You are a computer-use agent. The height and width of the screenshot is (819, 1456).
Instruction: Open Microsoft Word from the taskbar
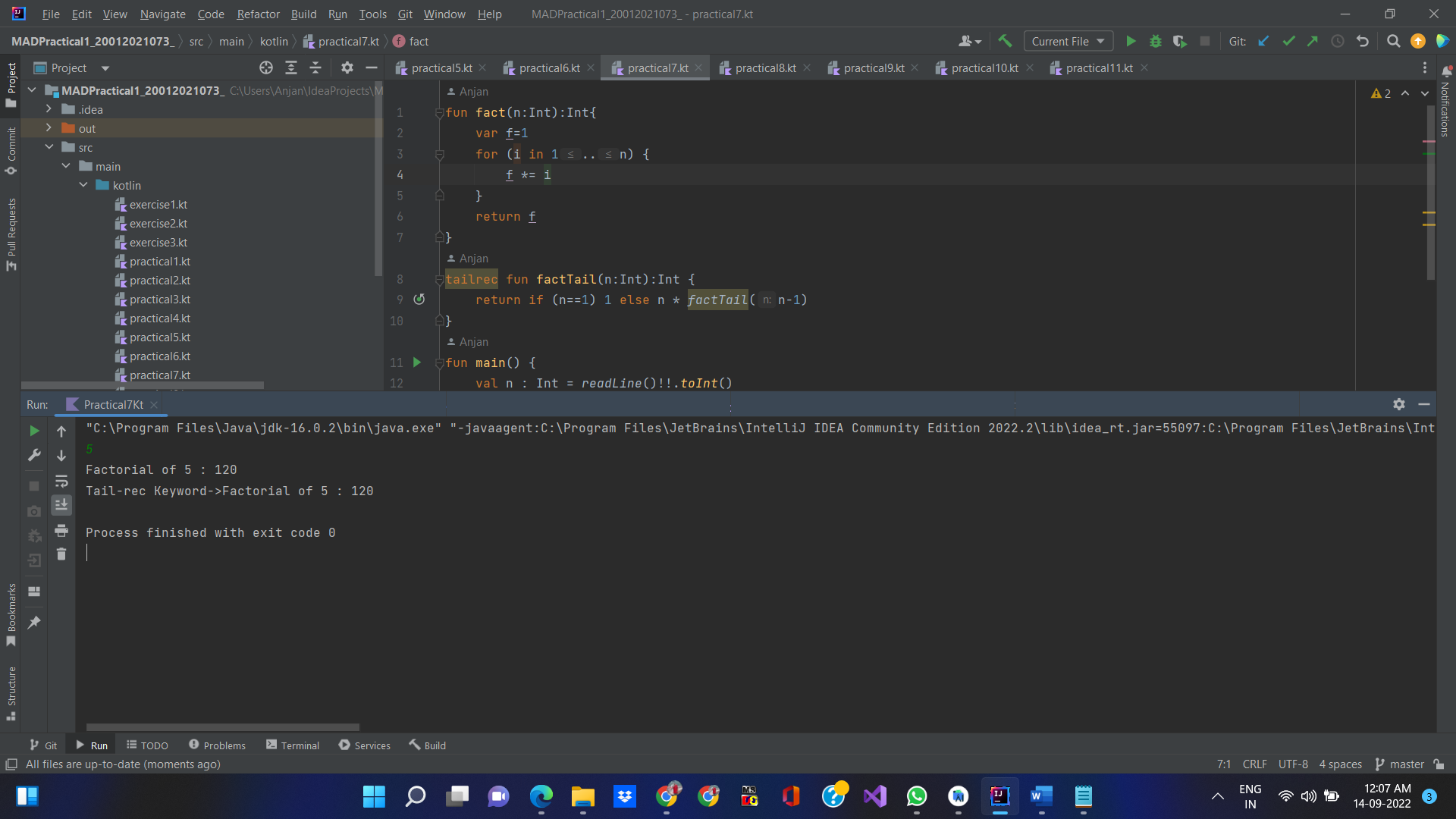click(1041, 796)
